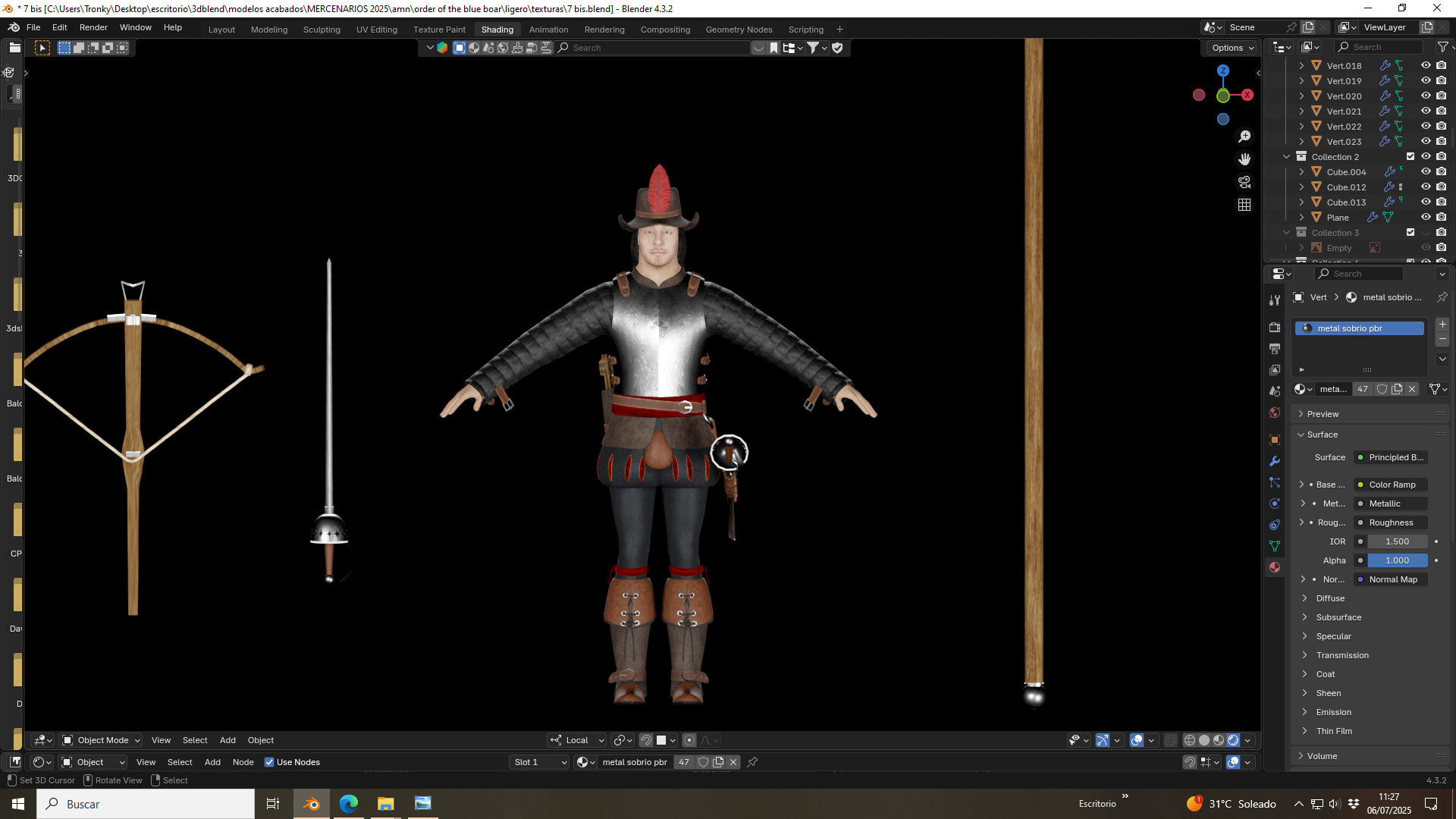Image resolution: width=1456 pixels, height=819 pixels.
Task: Select rendered viewport shading mode icon
Action: [x=1233, y=740]
